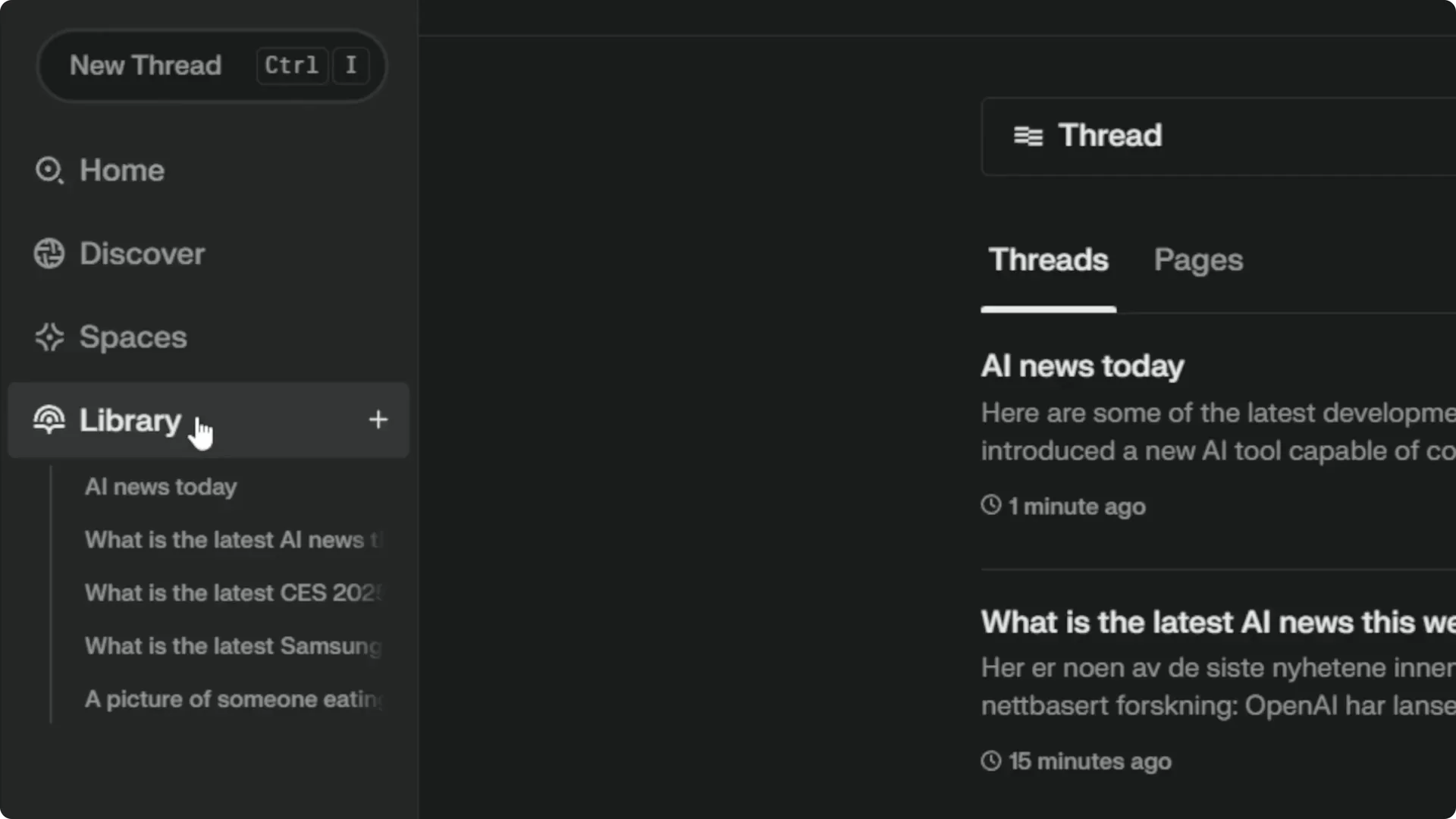Select 'A picture of someone eating' thread
The width and height of the screenshot is (1456, 819).
pos(232,698)
